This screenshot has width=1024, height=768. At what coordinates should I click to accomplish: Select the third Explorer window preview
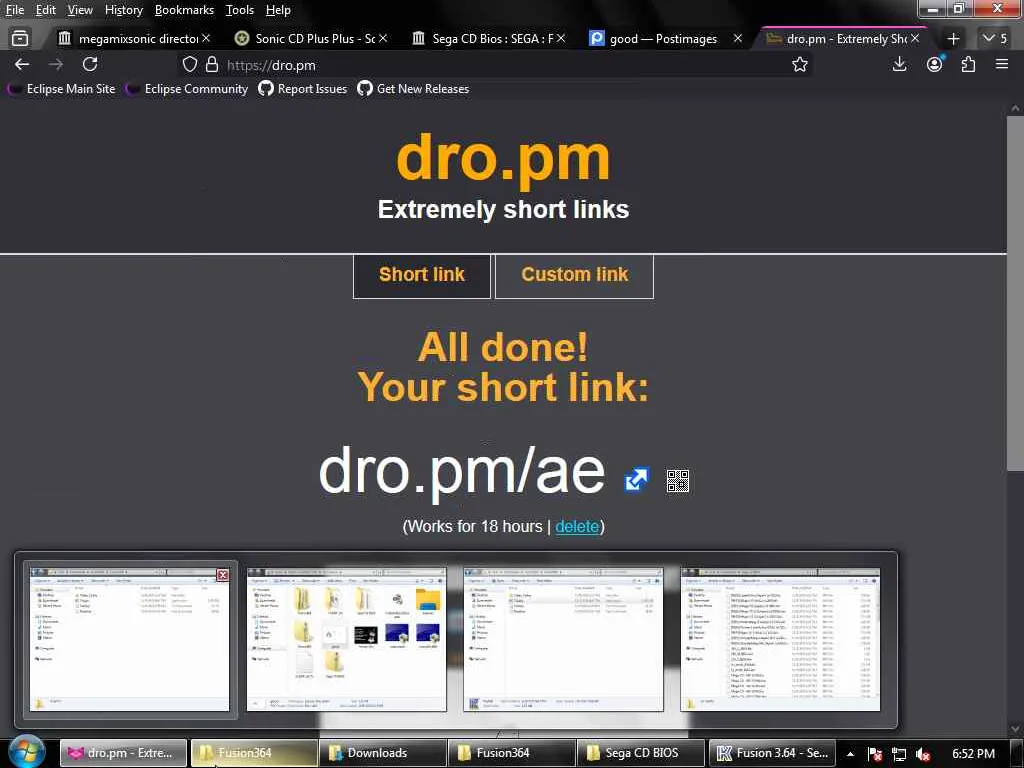click(x=564, y=639)
